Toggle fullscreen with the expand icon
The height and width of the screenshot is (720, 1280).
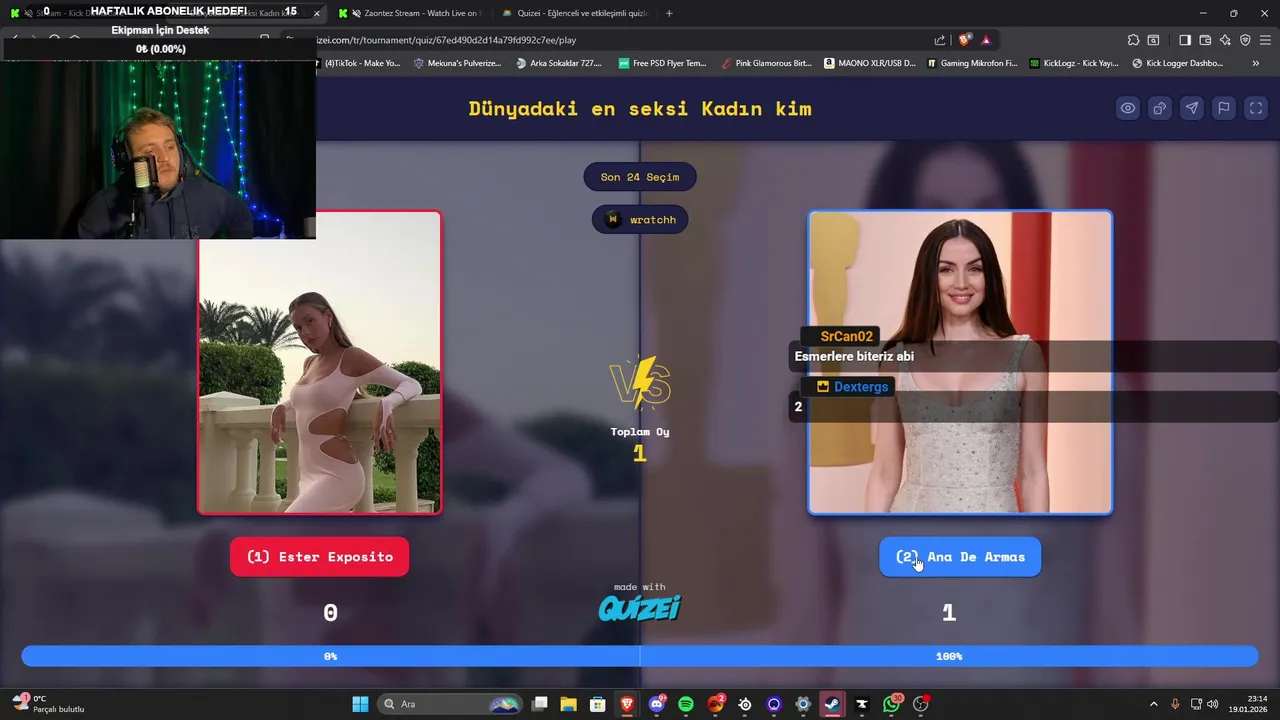coord(1256,108)
